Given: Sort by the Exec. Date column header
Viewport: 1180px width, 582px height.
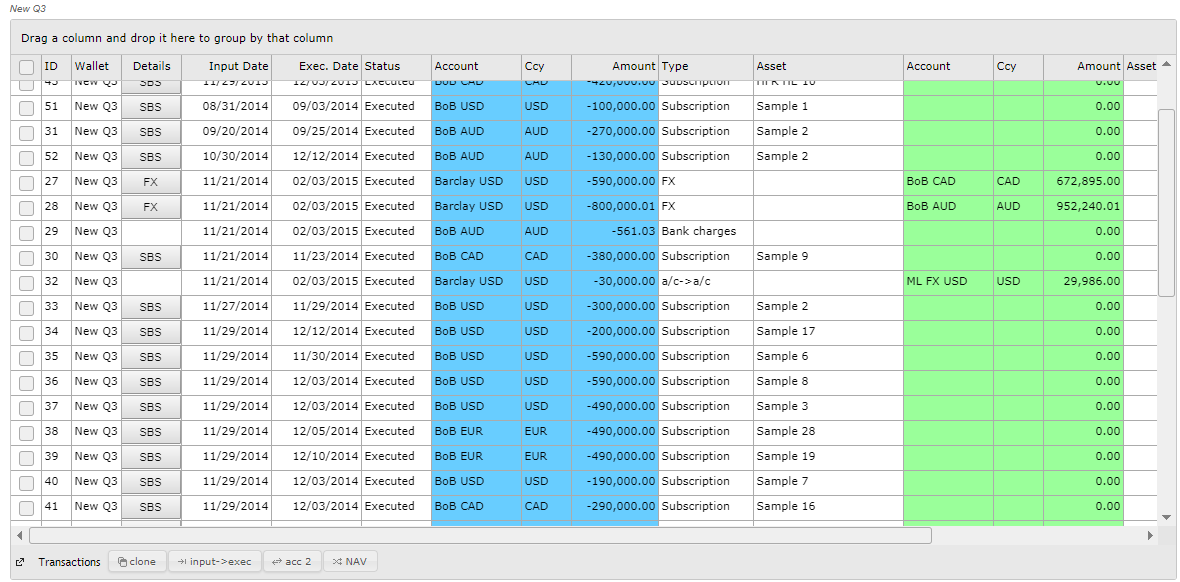Looking at the screenshot, I should [x=317, y=66].
